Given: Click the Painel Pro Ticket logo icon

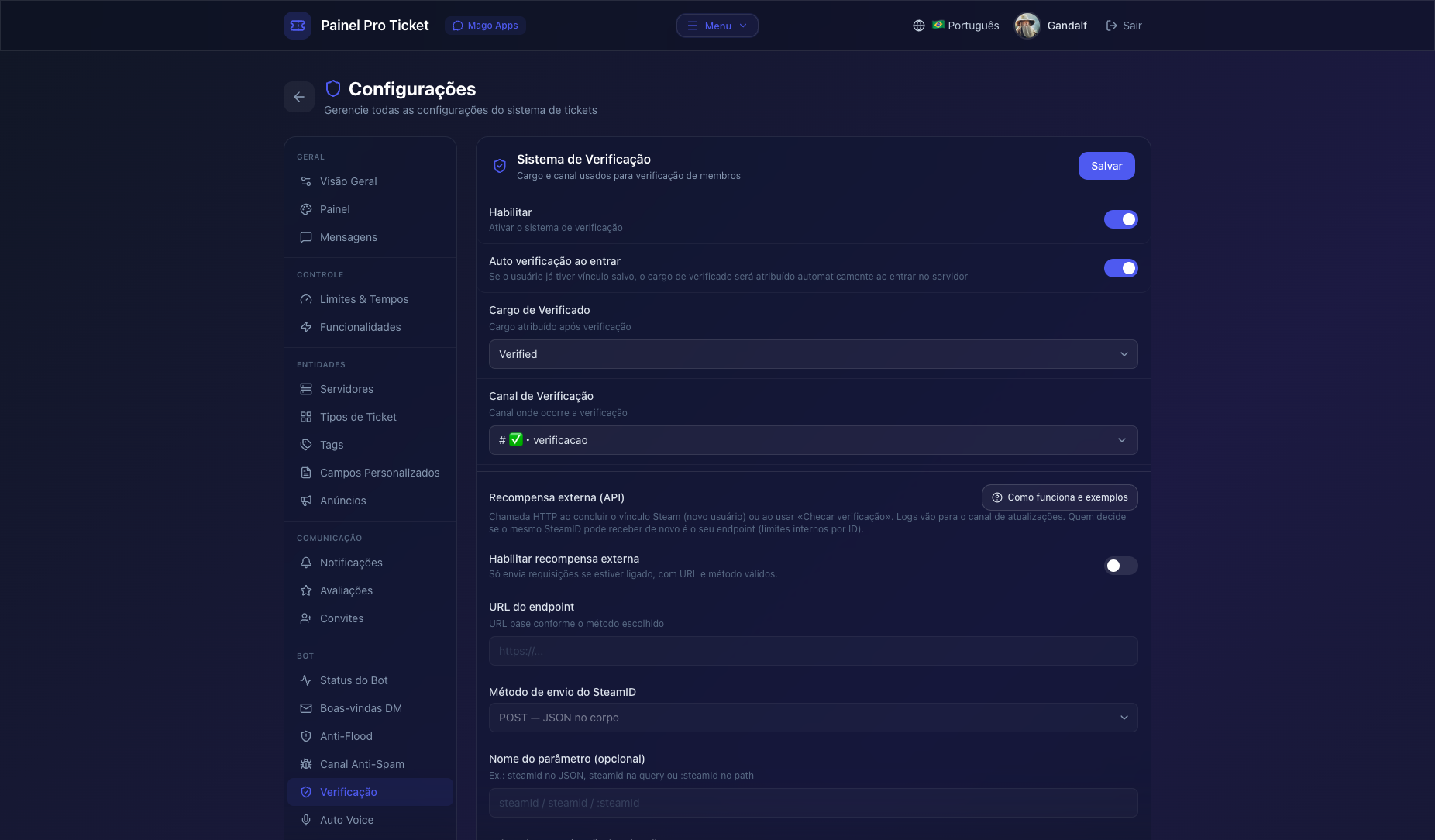Looking at the screenshot, I should [x=298, y=26].
